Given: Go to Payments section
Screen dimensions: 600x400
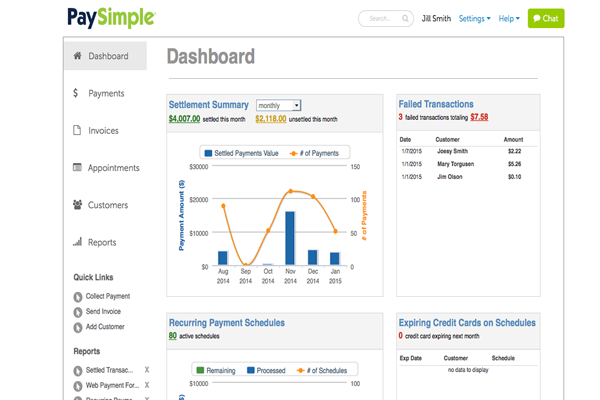Looking at the screenshot, I should point(106,93).
